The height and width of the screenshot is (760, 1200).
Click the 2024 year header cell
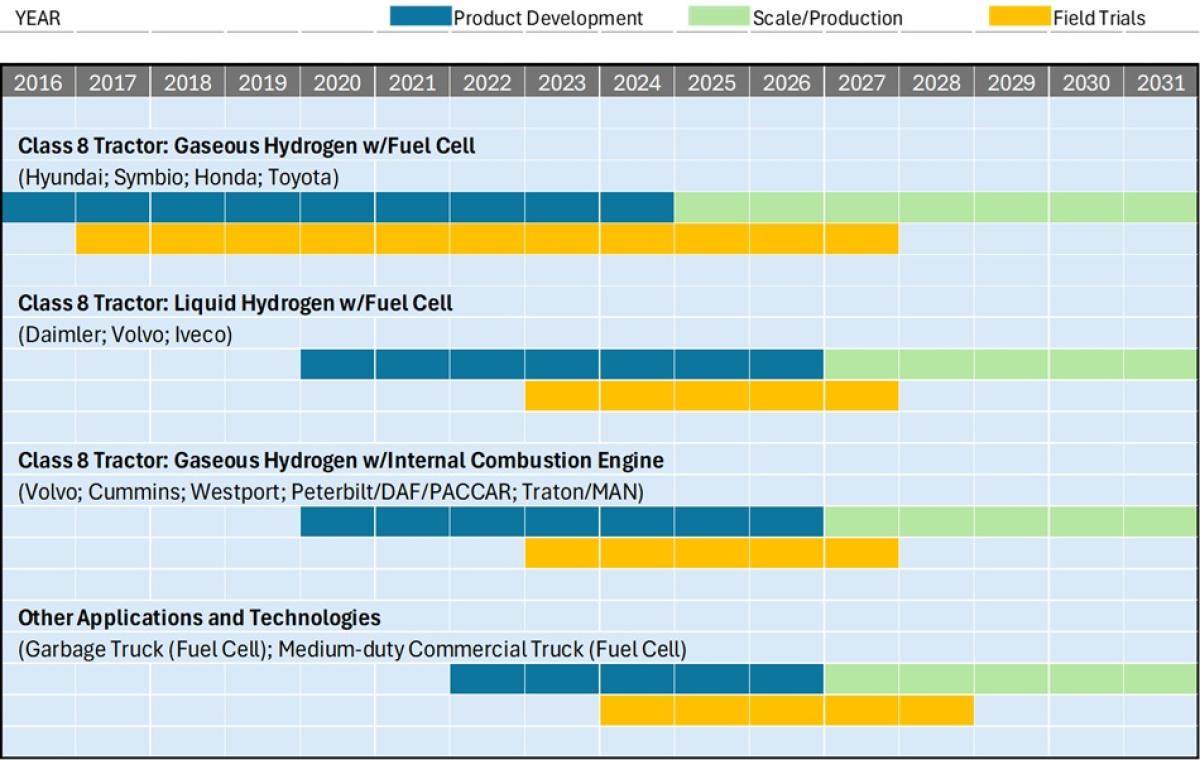pos(636,83)
